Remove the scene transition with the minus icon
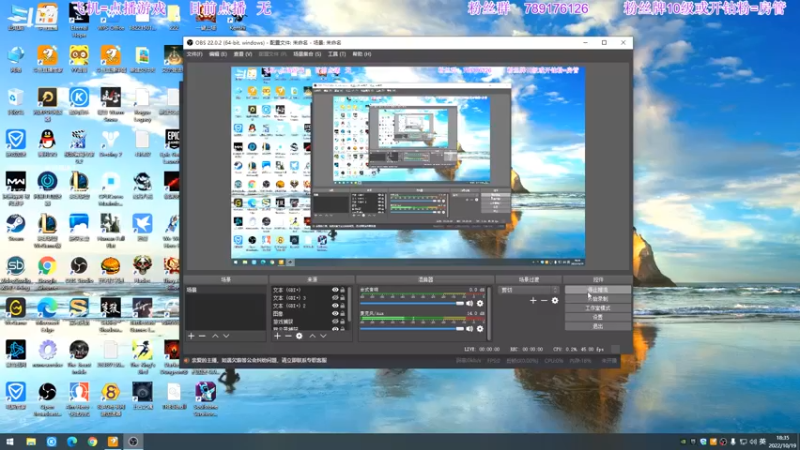 coord(544,301)
